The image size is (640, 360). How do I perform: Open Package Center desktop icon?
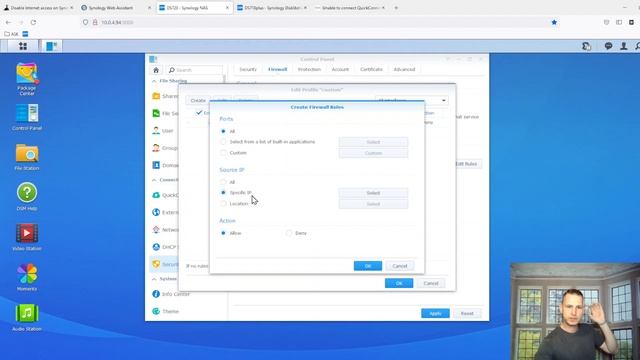[x=27, y=79]
